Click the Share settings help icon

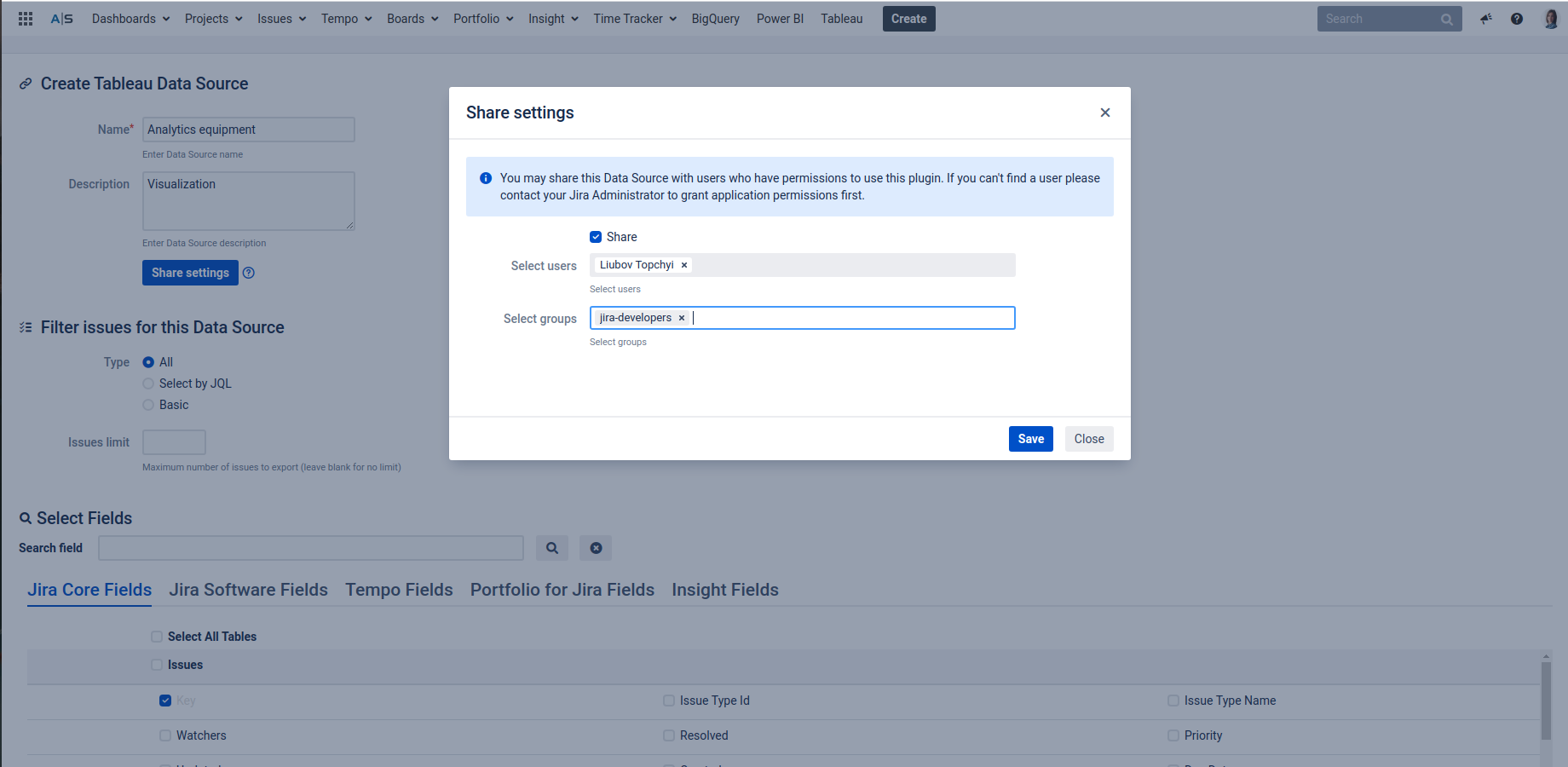pos(249,273)
